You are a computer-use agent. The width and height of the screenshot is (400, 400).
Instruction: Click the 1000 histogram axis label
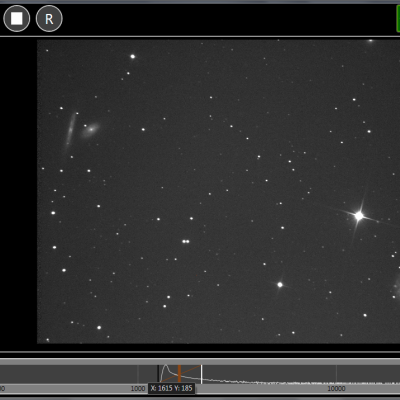(x=138, y=389)
